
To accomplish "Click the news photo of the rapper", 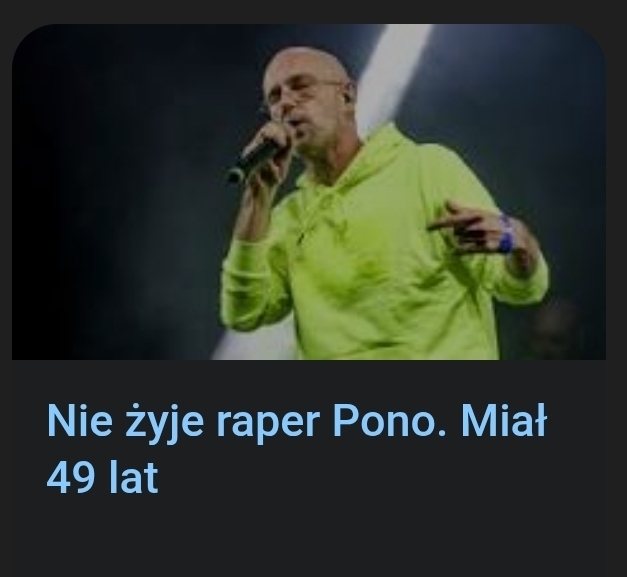I will pyautogui.click(x=309, y=192).
